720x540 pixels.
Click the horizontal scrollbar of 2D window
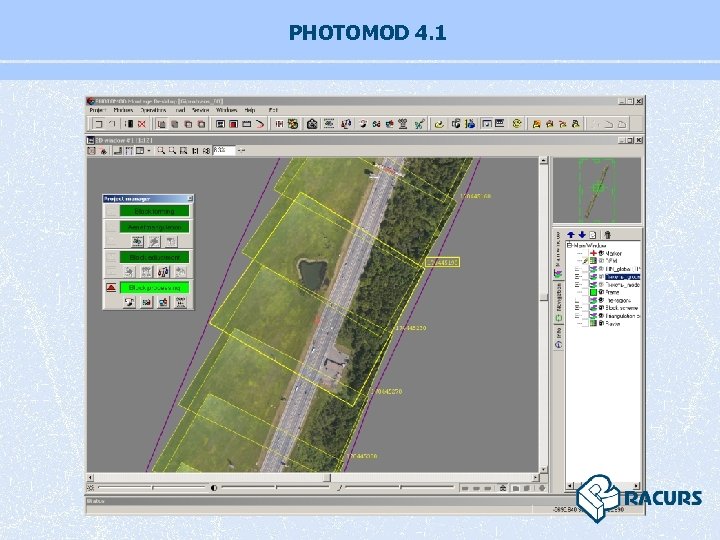tap(313, 478)
